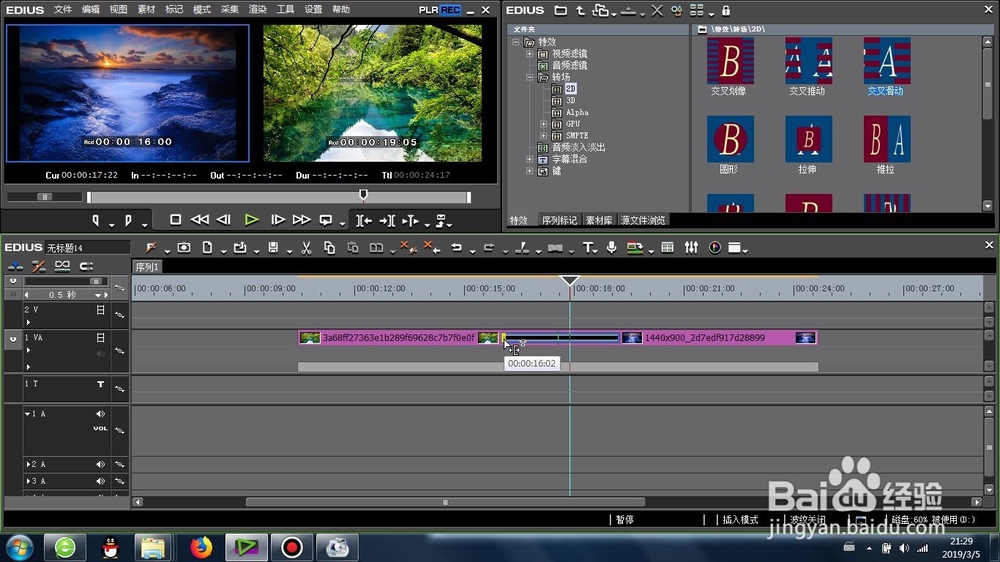The image size is (1000, 562).
Task: Switch to the 序列标记 tab
Action: [x=559, y=220]
